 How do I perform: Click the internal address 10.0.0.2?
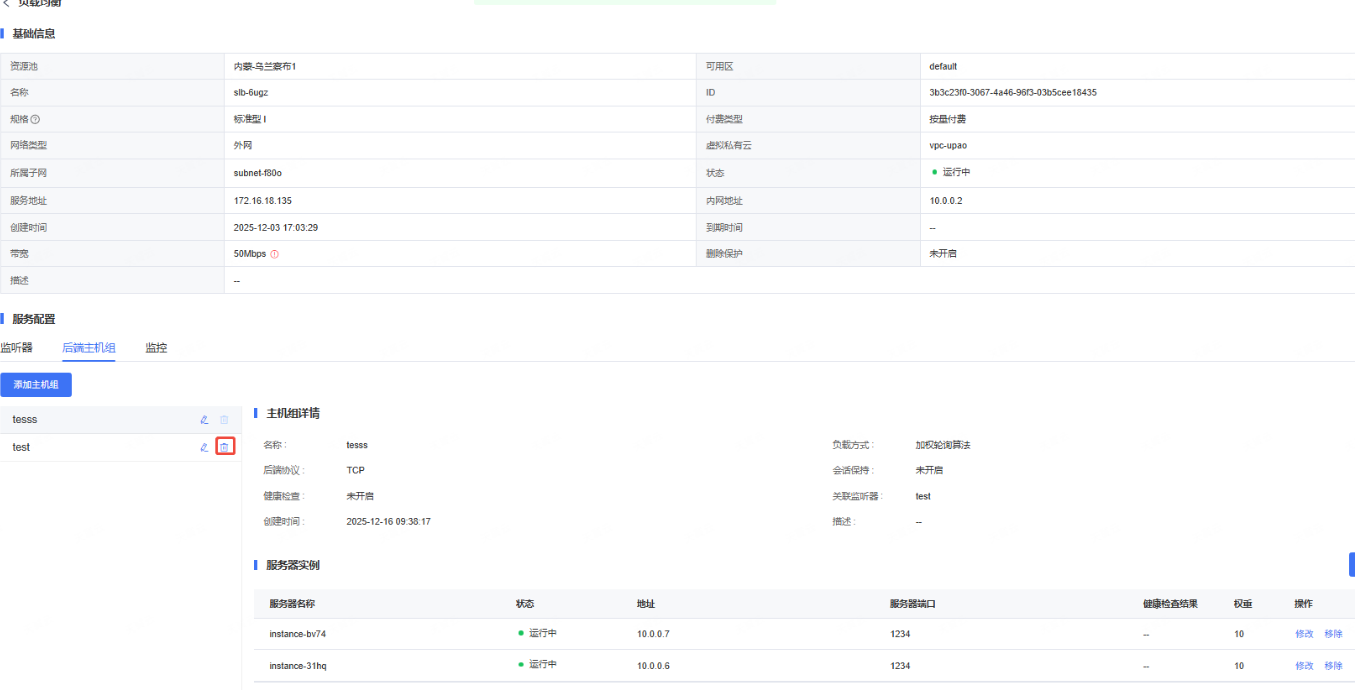(x=945, y=200)
